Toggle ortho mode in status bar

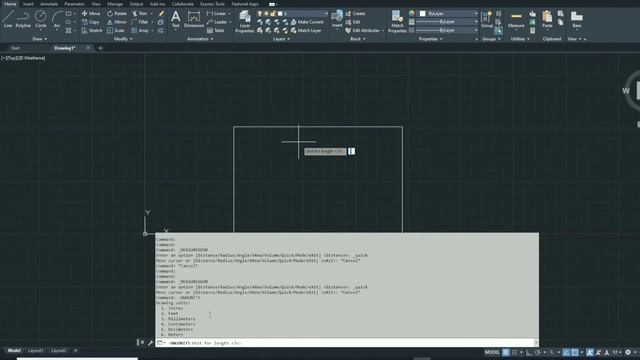point(529,352)
